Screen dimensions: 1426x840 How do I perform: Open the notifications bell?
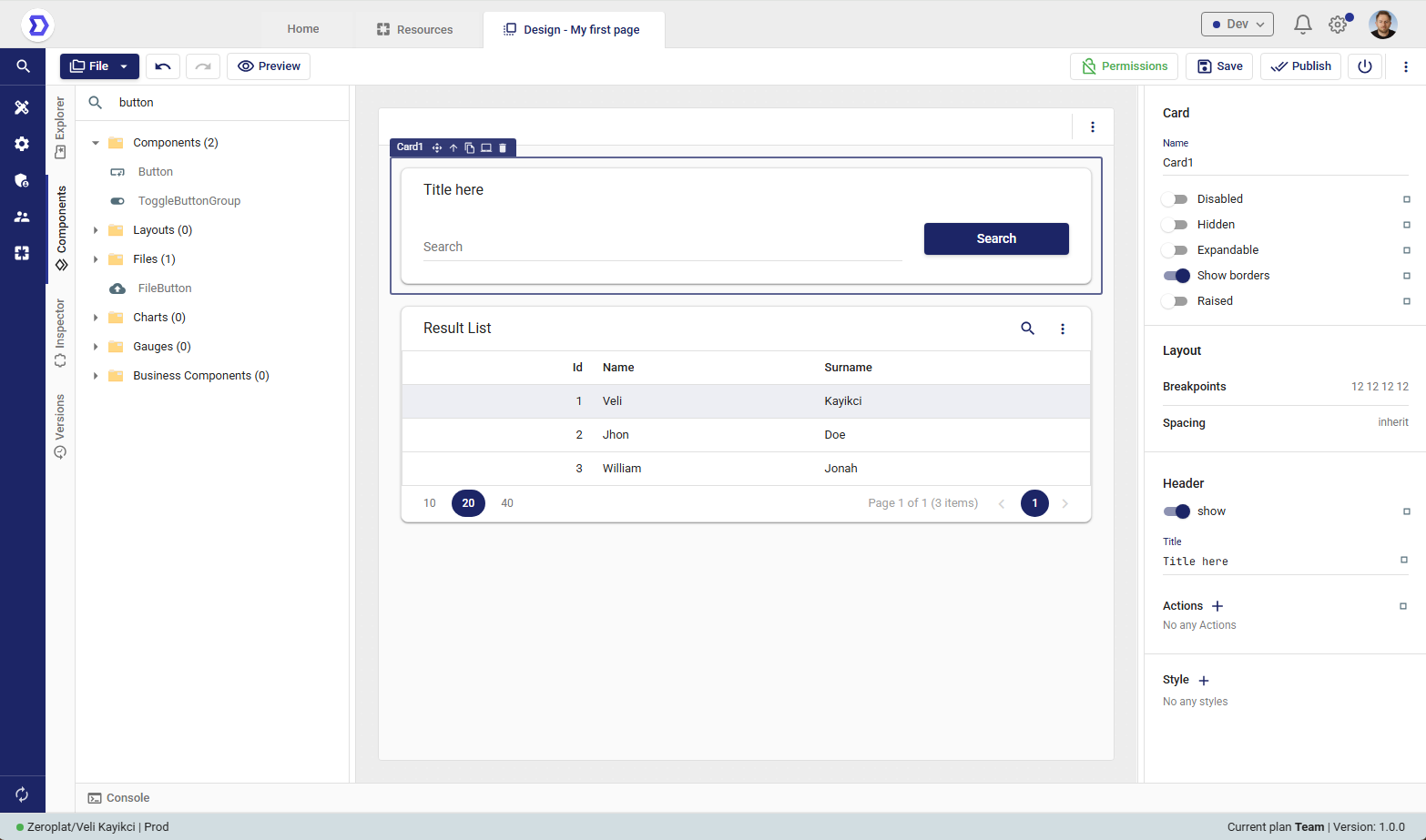(1302, 25)
